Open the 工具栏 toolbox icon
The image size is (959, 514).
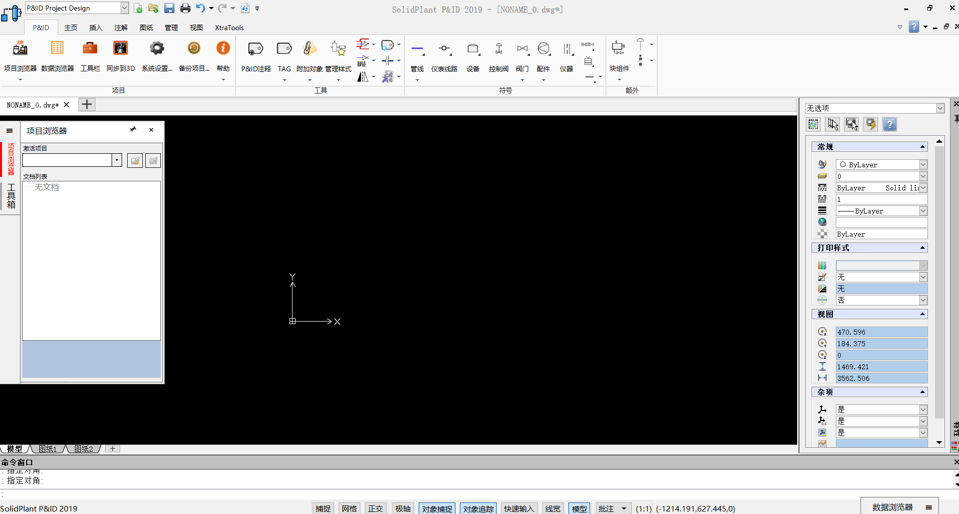[90, 55]
